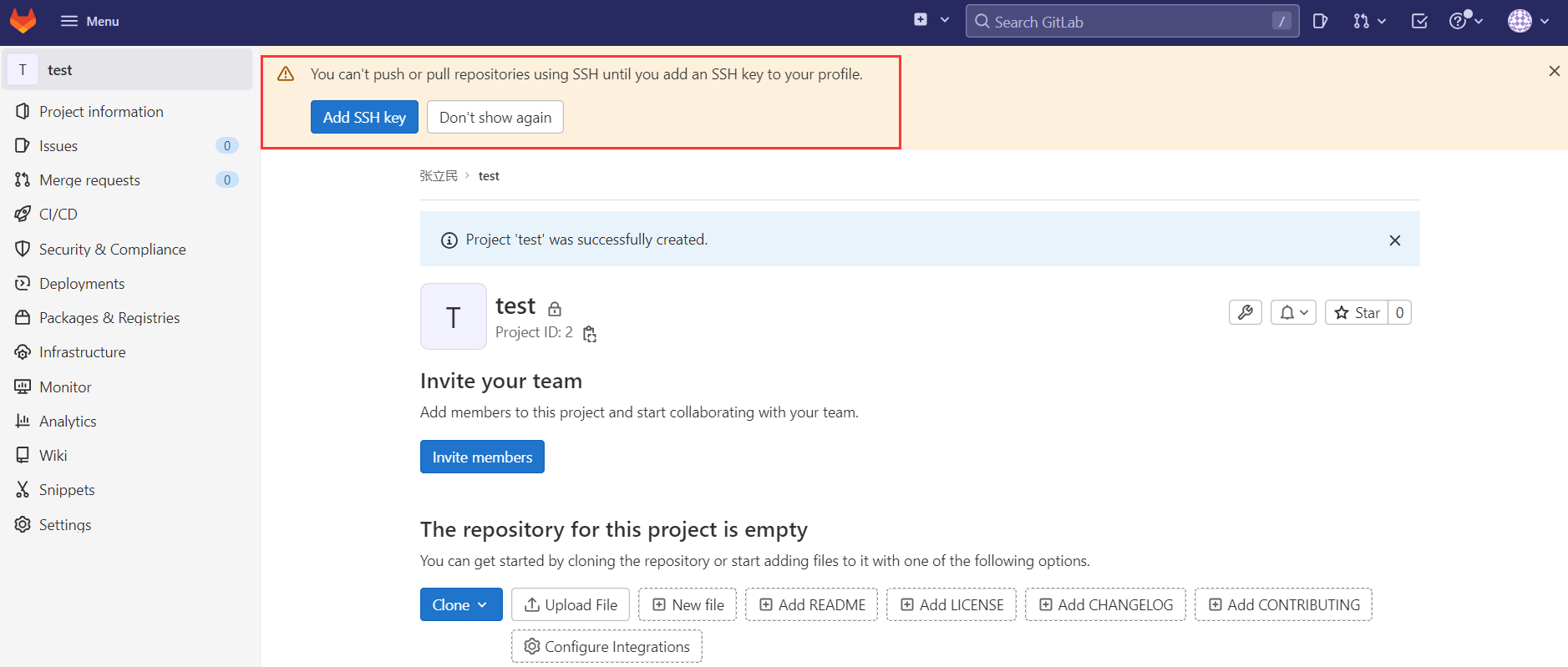Close the SSH key warning banner

pyautogui.click(x=1554, y=71)
